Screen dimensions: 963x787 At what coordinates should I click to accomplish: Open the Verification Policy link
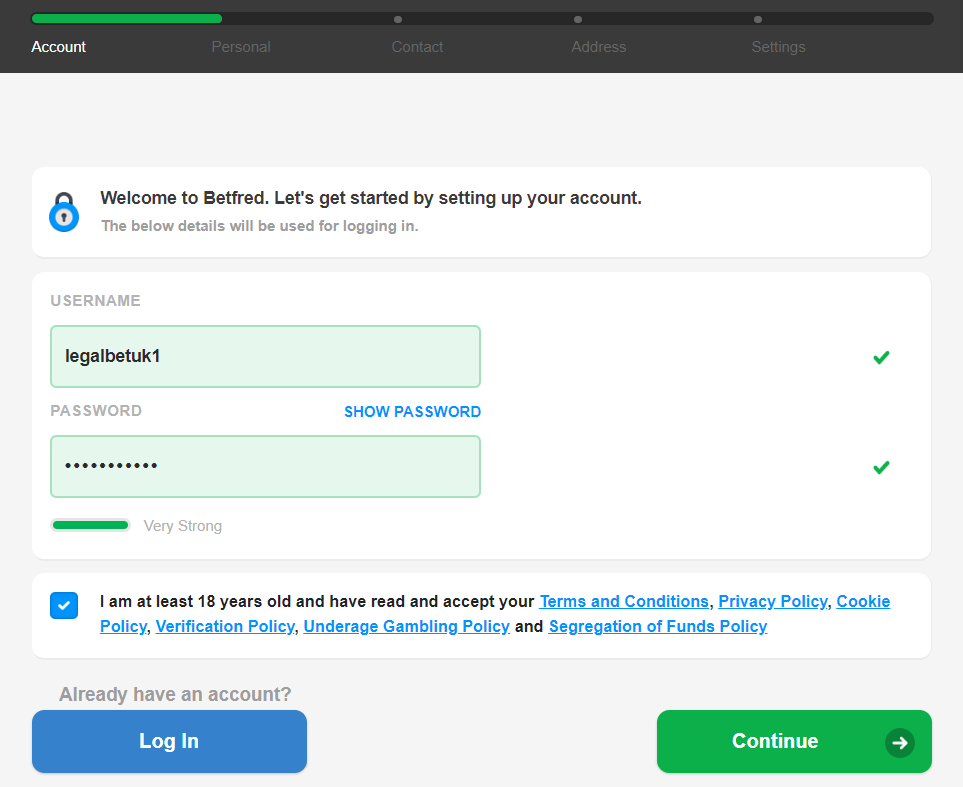coord(225,627)
